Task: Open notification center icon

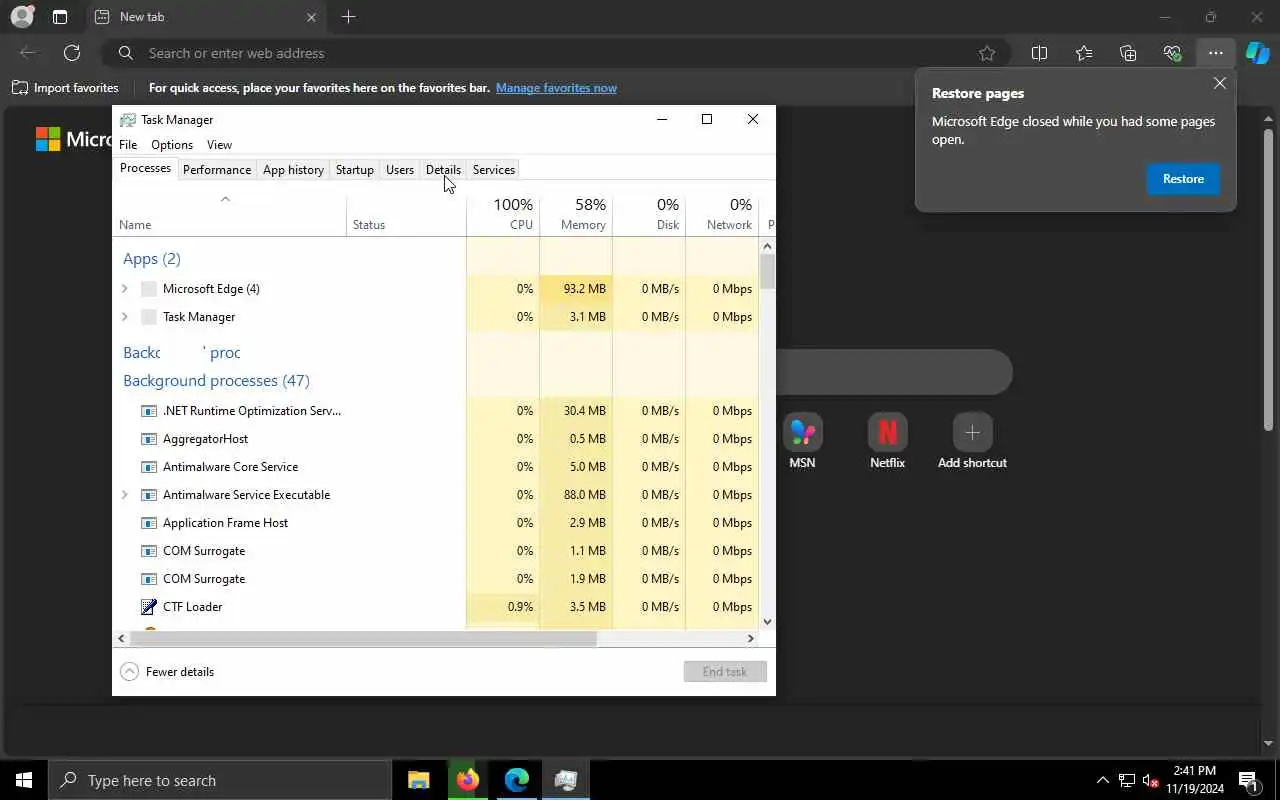Action: 1248,780
